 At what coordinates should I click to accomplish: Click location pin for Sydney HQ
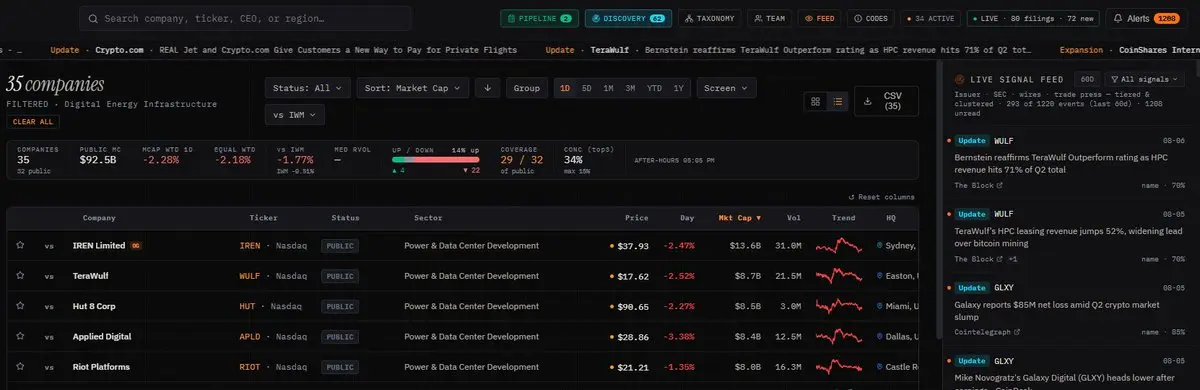coord(880,245)
